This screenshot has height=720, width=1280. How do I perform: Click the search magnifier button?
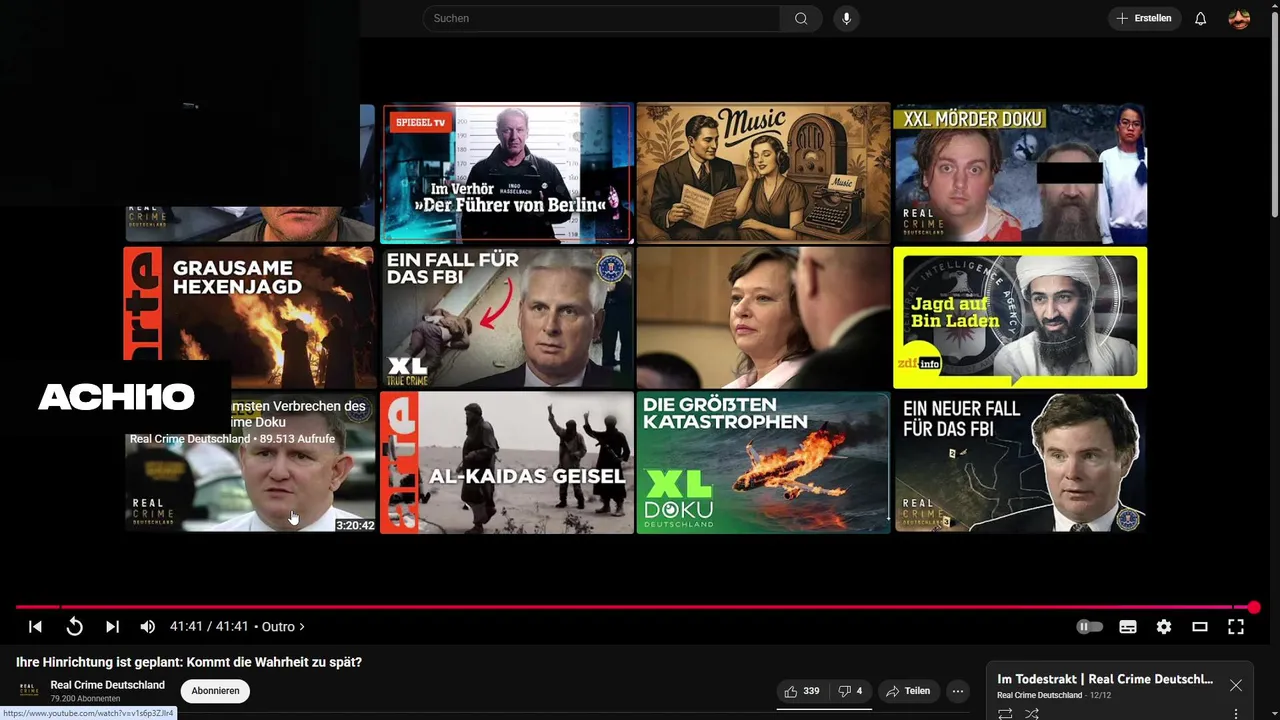[x=801, y=18]
